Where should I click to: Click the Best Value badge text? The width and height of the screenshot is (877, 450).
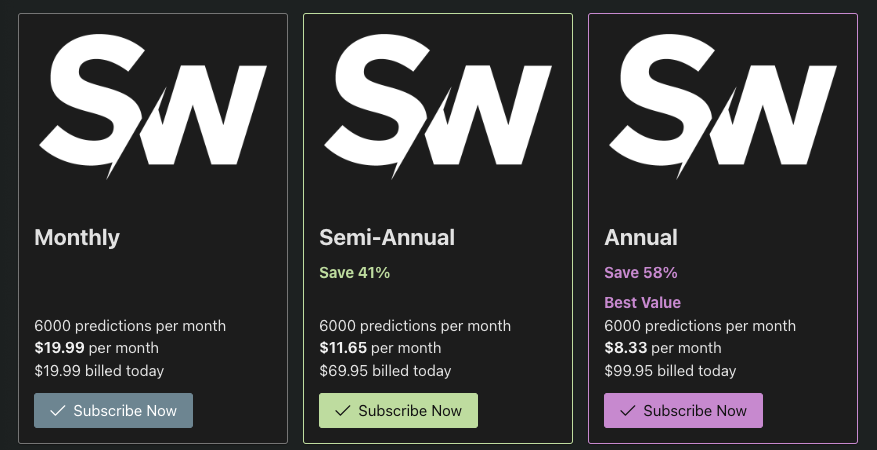[x=643, y=302]
